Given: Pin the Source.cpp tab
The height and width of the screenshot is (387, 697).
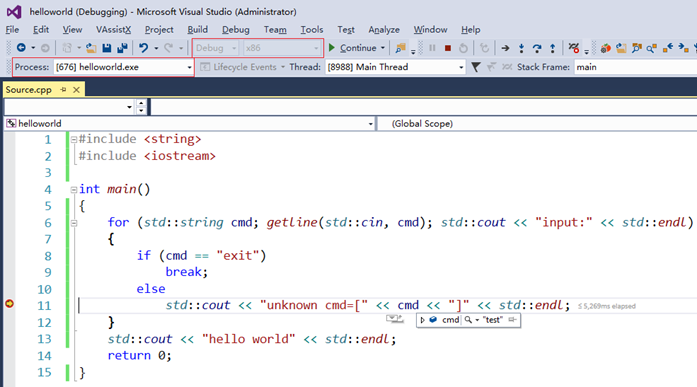Looking at the screenshot, I should point(63,90).
